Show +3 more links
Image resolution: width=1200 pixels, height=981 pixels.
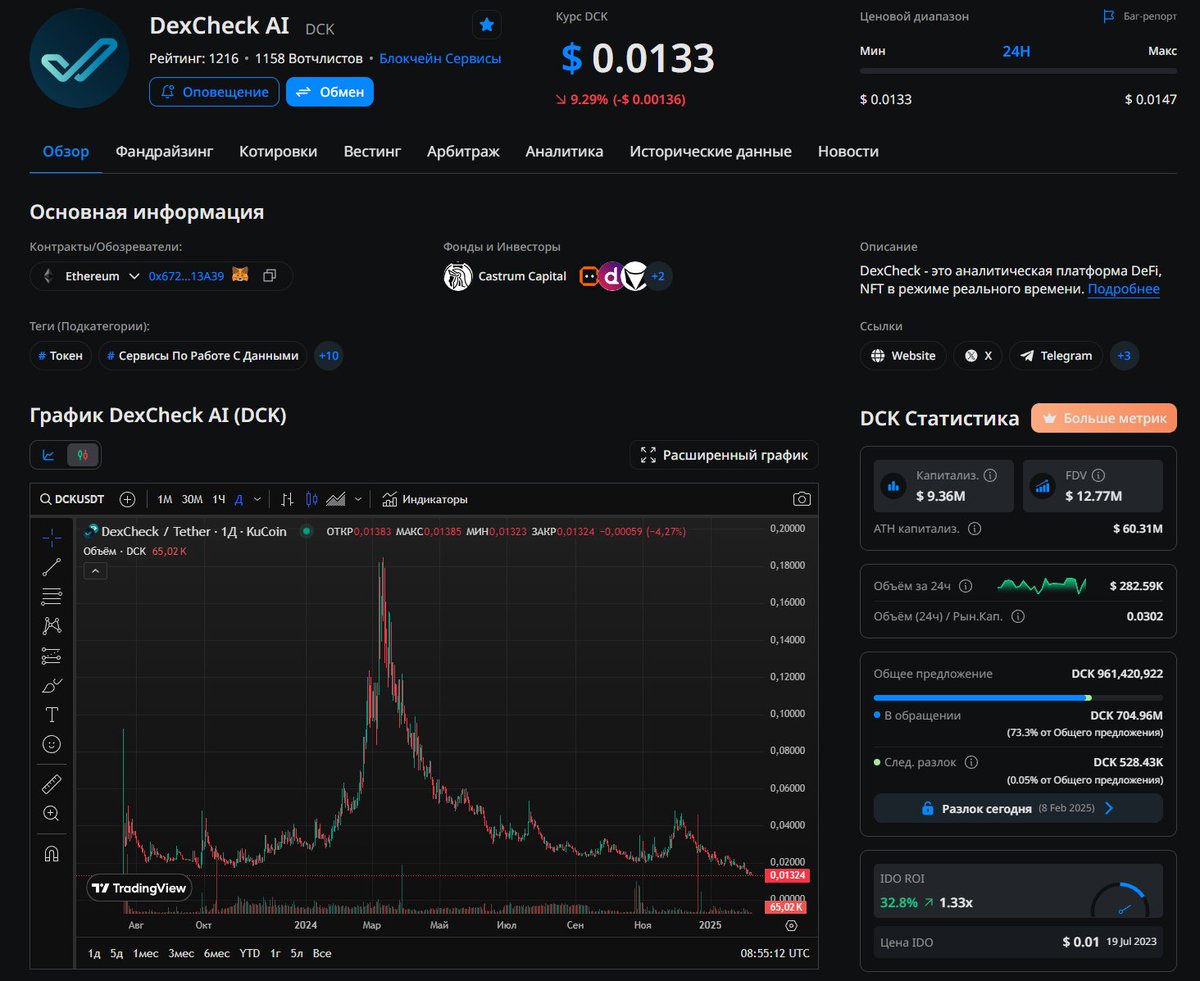pos(1124,356)
